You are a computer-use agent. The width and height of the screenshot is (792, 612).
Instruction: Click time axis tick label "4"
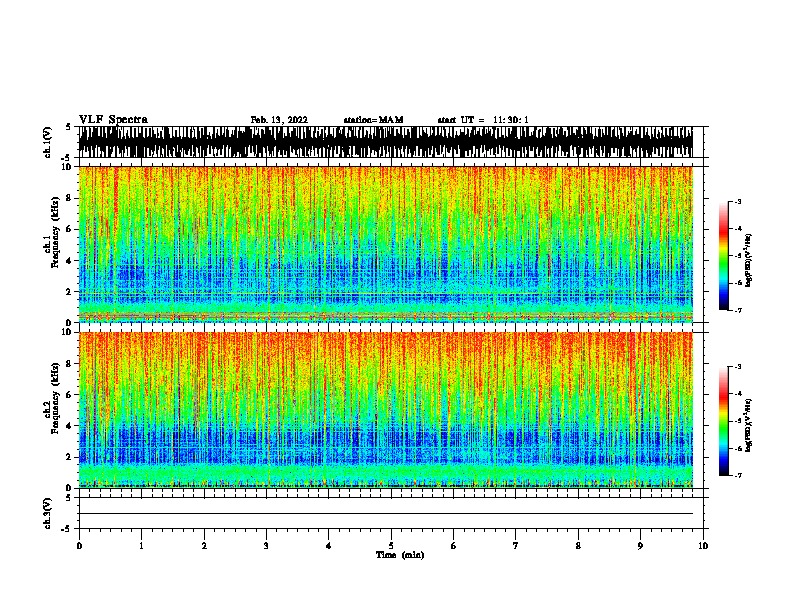click(x=329, y=546)
